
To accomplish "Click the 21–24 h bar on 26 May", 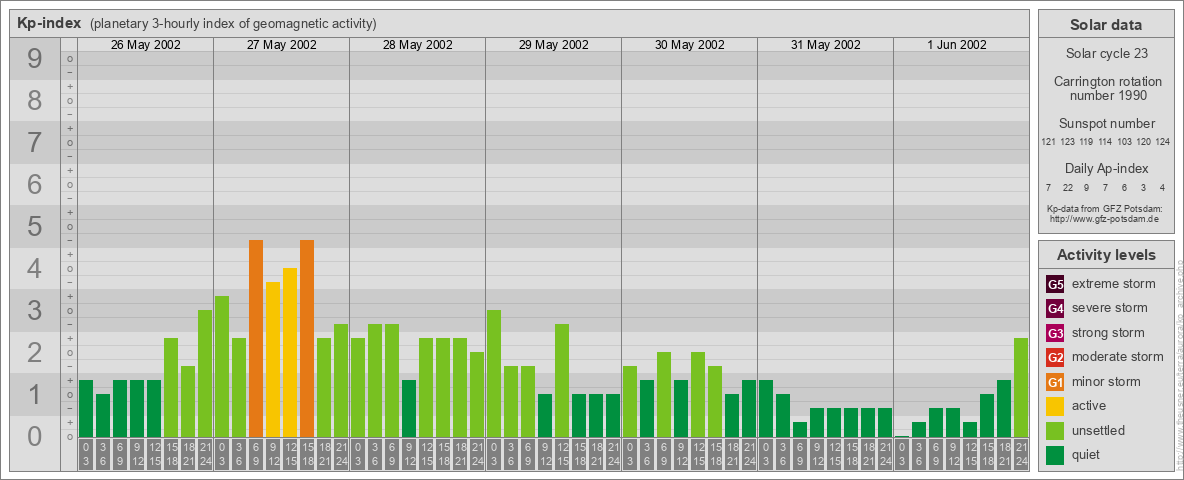I will click(x=205, y=373).
